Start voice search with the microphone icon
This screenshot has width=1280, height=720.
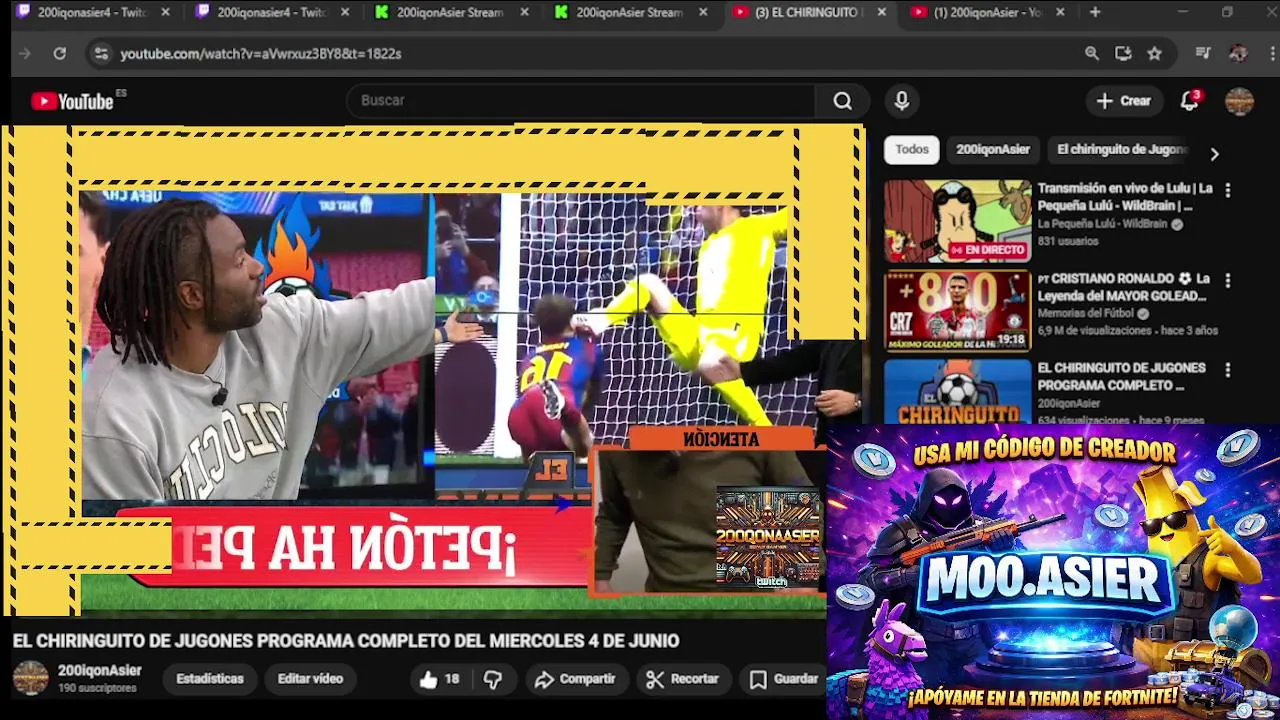click(x=901, y=101)
